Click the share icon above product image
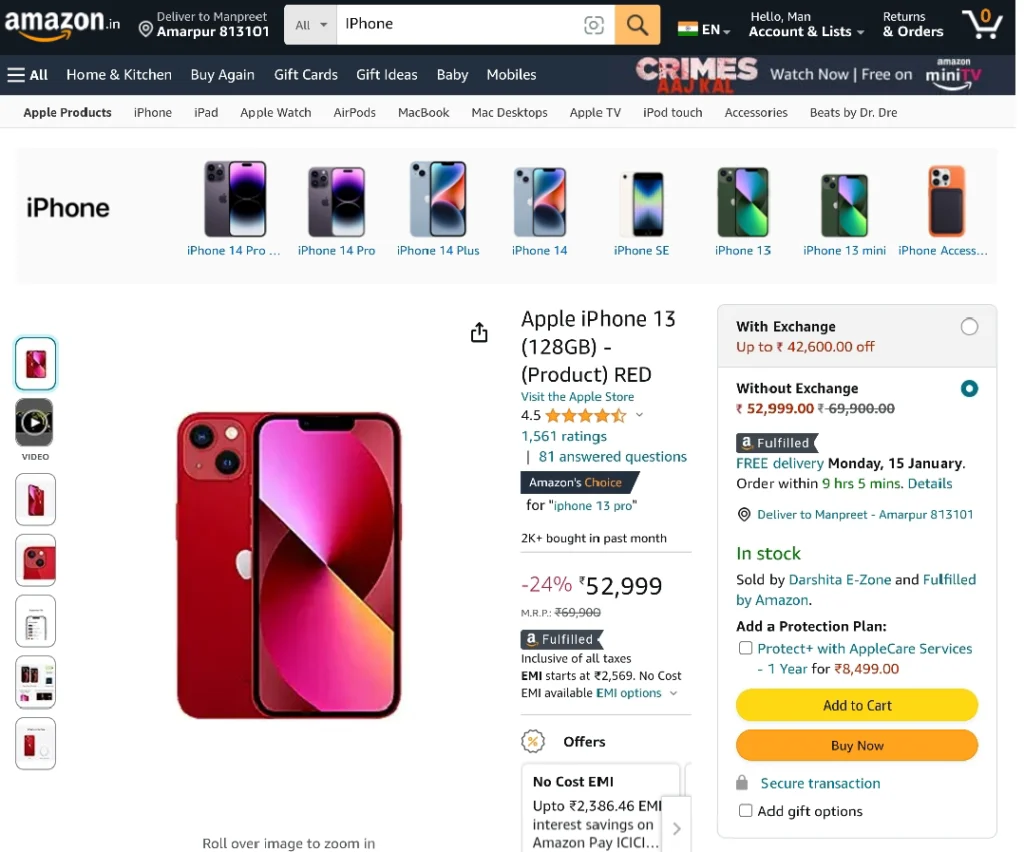The height and width of the screenshot is (852, 1024). pyautogui.click(x=479, y=332)
